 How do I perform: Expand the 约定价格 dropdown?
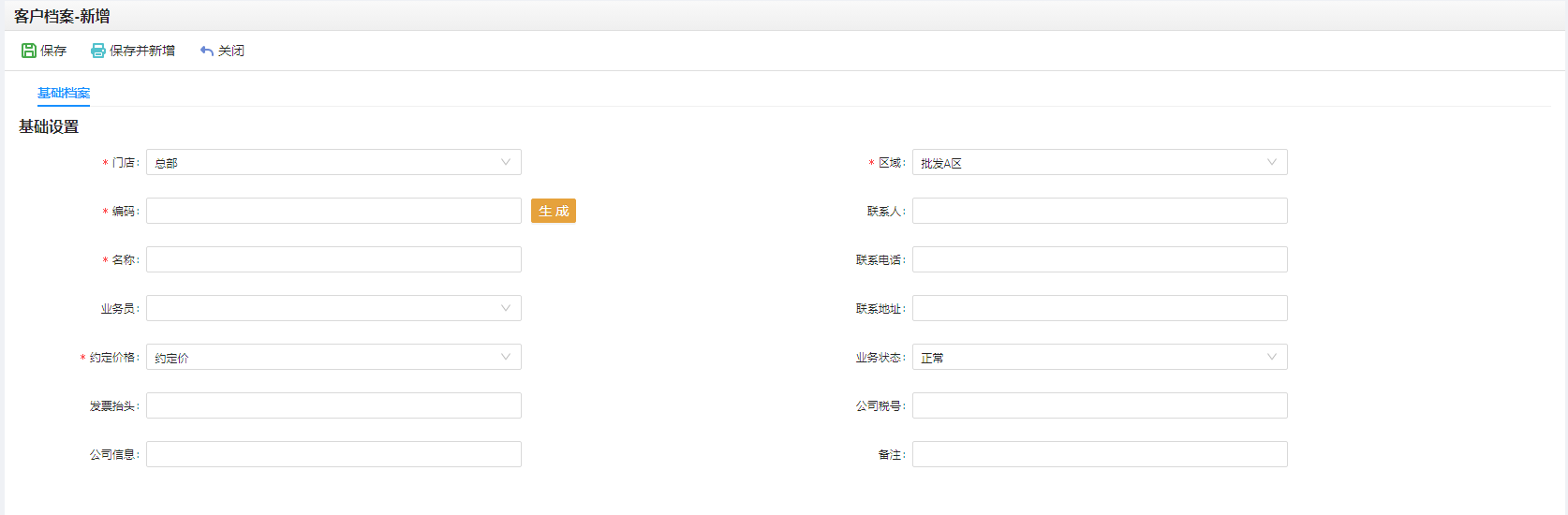coord(333,357)
